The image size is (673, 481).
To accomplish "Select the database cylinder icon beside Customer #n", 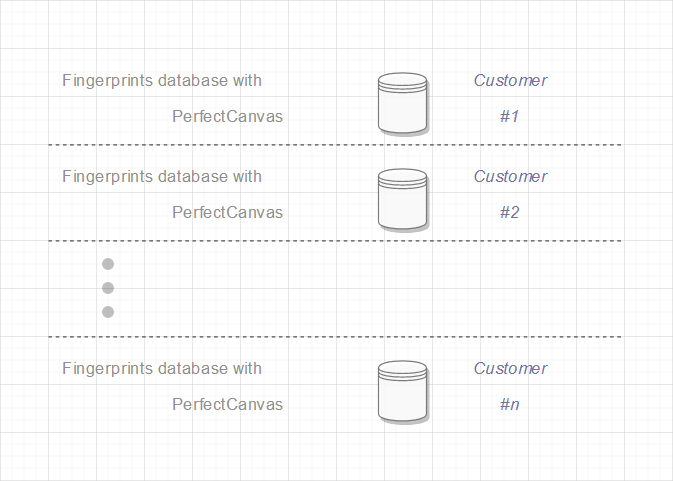I will click(x=403, y=391).
